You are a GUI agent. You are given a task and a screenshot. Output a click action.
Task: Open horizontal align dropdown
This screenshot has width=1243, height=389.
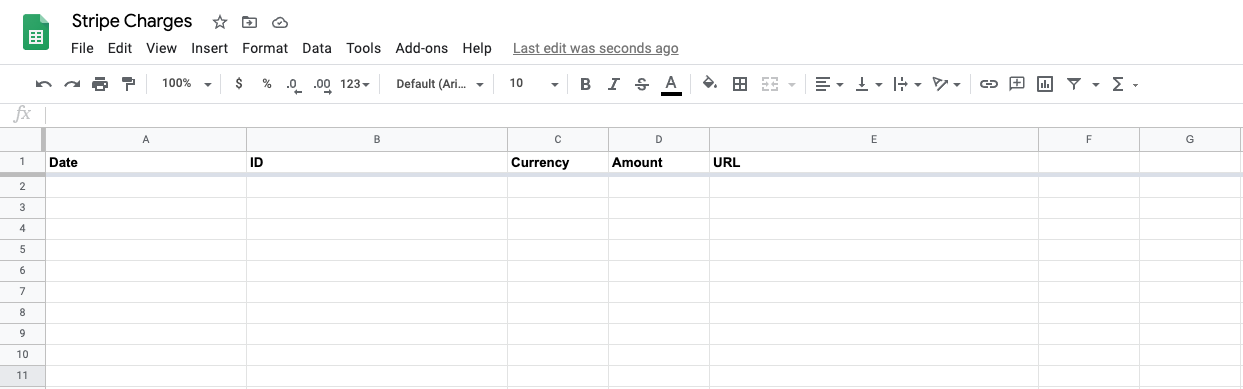pos(829,84)
